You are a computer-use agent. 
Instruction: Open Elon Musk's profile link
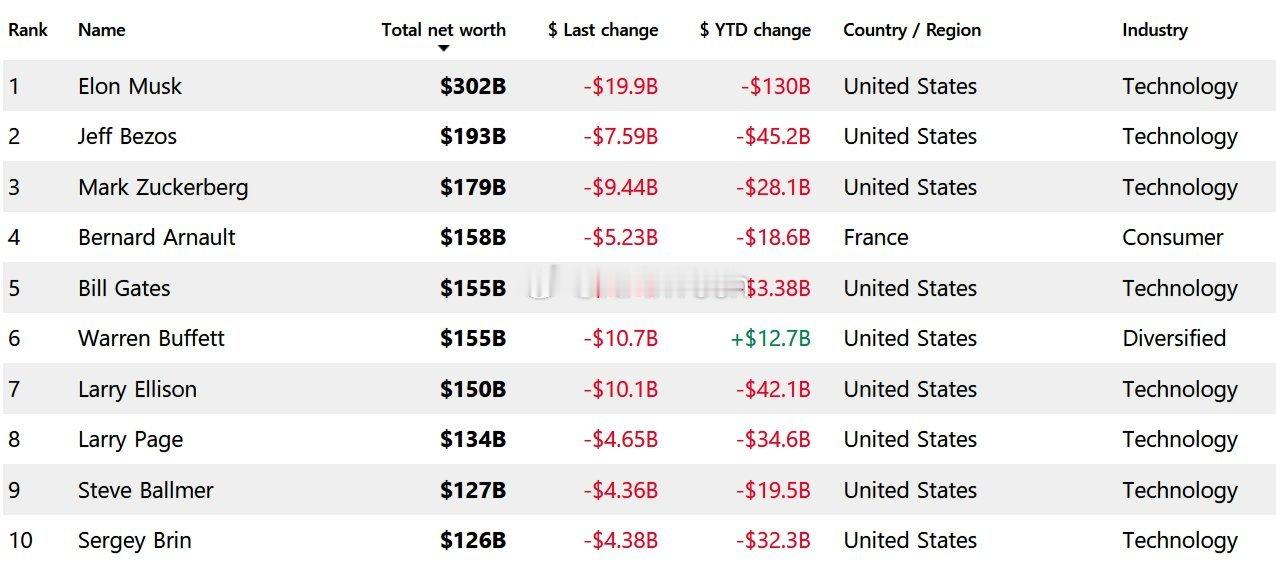point(130,86)
